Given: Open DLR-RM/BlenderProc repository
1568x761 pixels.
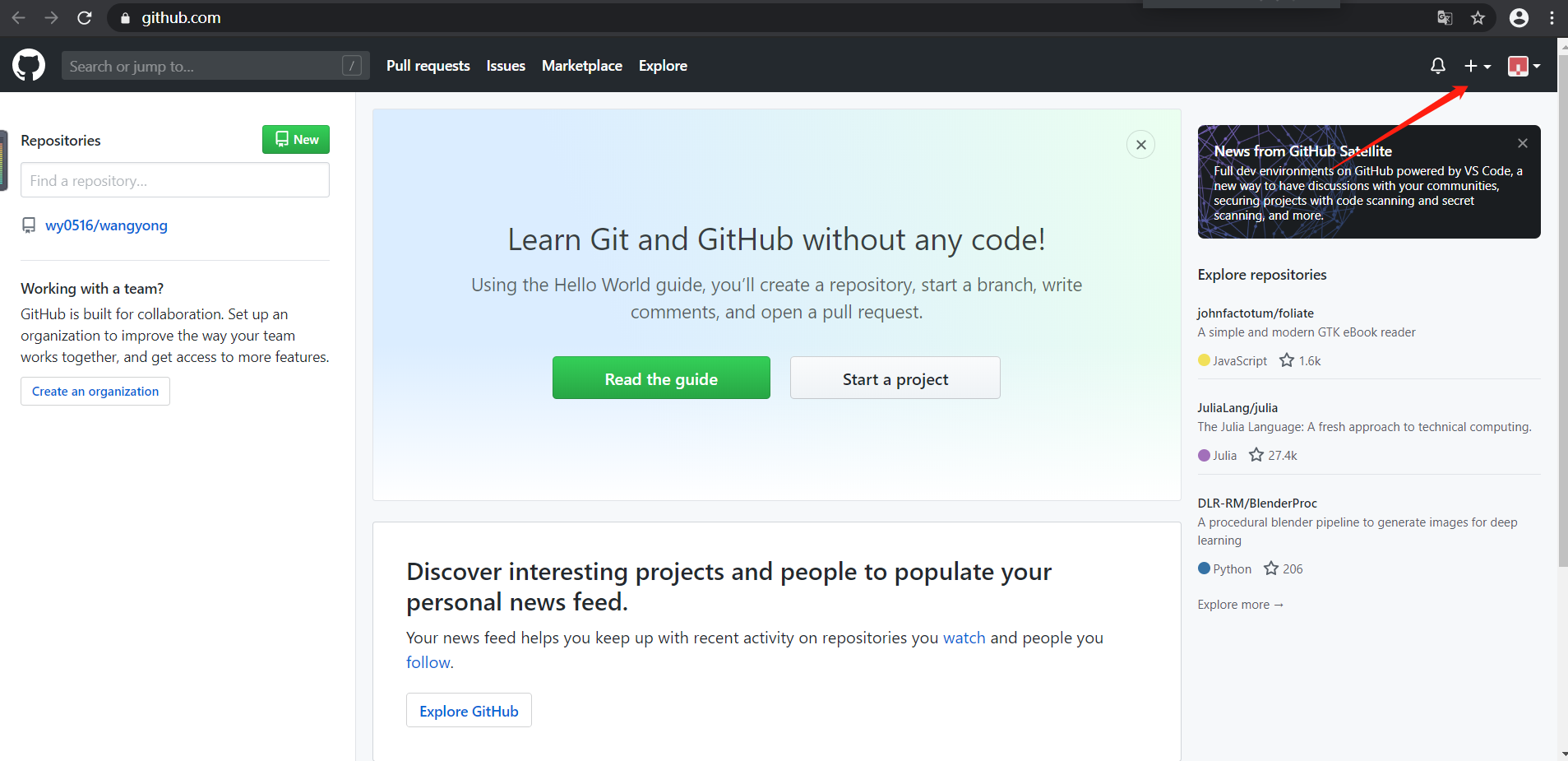Looking at the screenshot, I should pos(1257,503).
